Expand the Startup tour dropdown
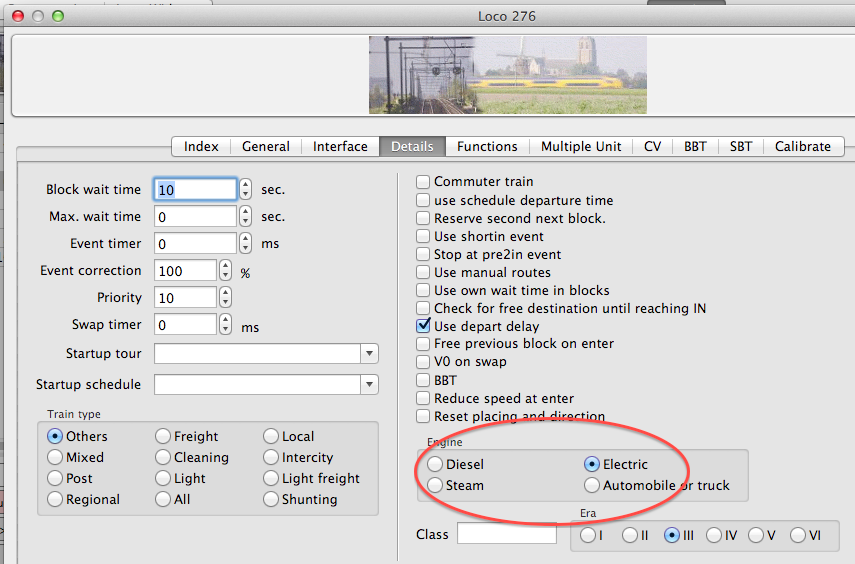 point(266,353)
